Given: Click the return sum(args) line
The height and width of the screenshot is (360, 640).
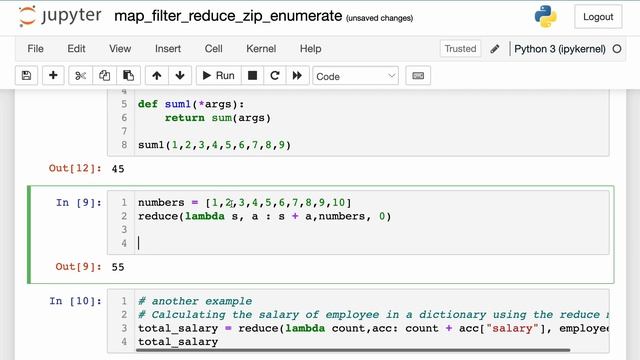Looking at the screenshot, I should click(x=218, y=118).
